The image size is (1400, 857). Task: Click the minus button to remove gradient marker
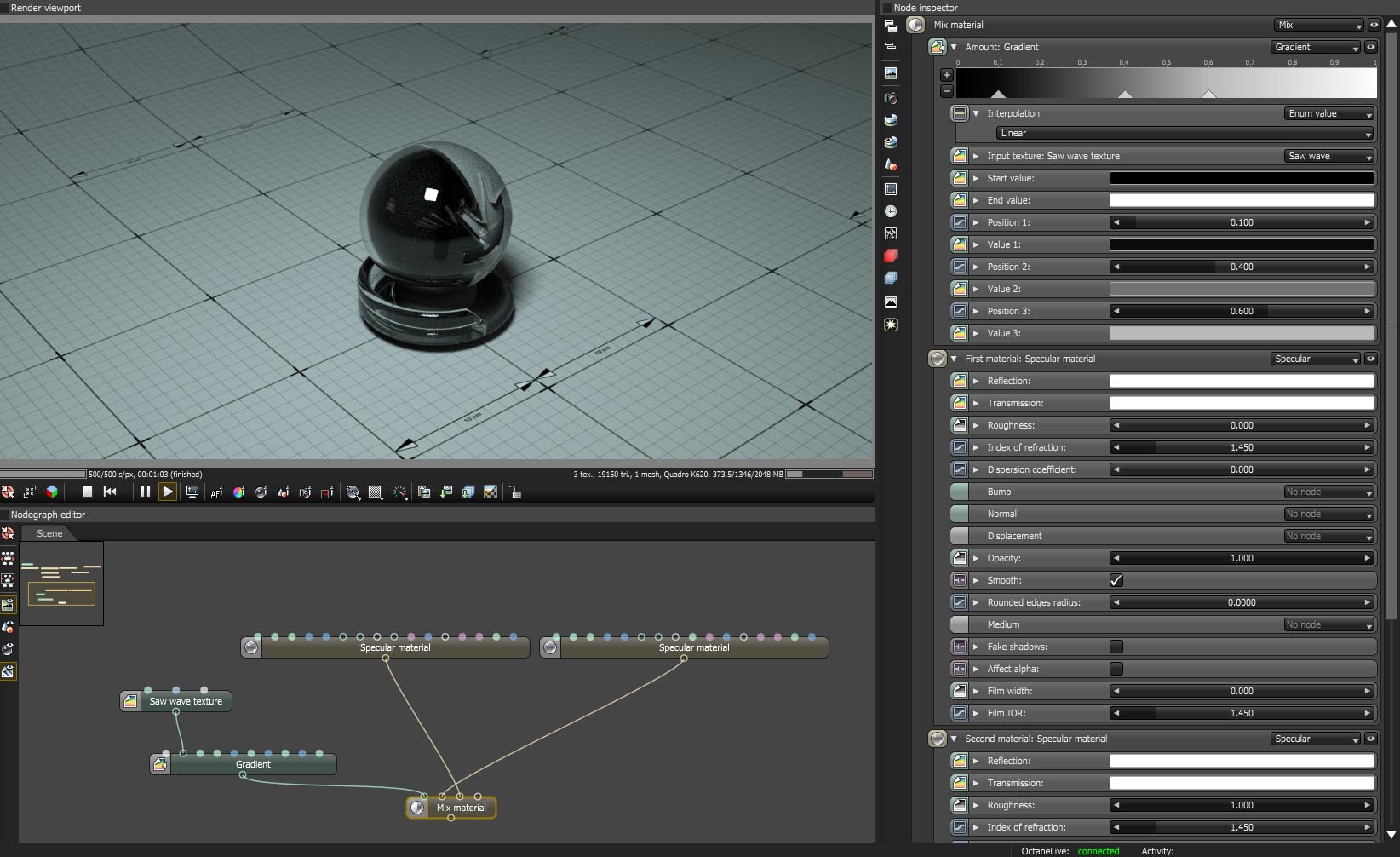click(x=946, y=90)
